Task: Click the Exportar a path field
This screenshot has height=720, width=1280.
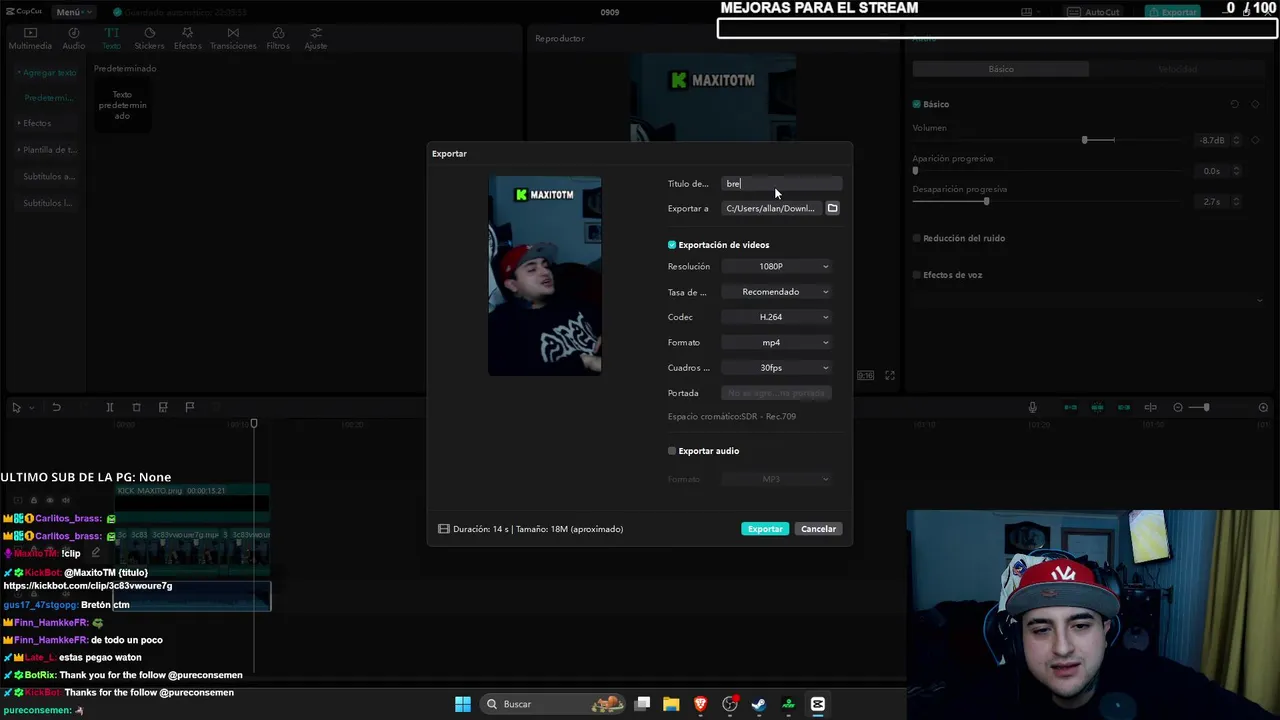Action: (771, 208)
